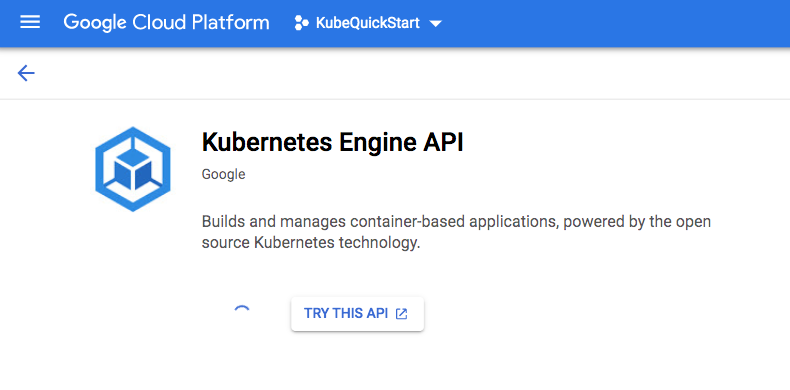Open the hamburger navigation menu
The width and height of the screenshot is (790, 390).
[30, 23]
